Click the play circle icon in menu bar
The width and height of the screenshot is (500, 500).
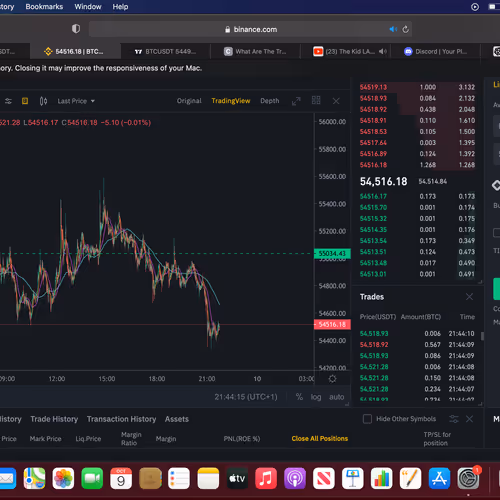tap(475, 7)
